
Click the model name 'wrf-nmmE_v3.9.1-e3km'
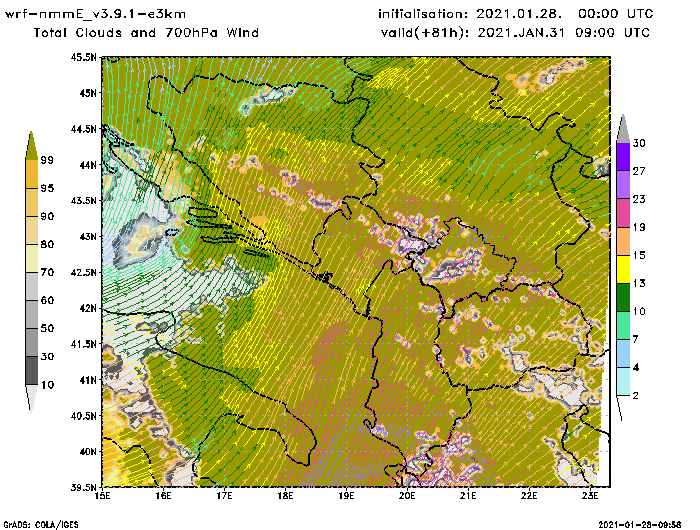coord(95,14)
